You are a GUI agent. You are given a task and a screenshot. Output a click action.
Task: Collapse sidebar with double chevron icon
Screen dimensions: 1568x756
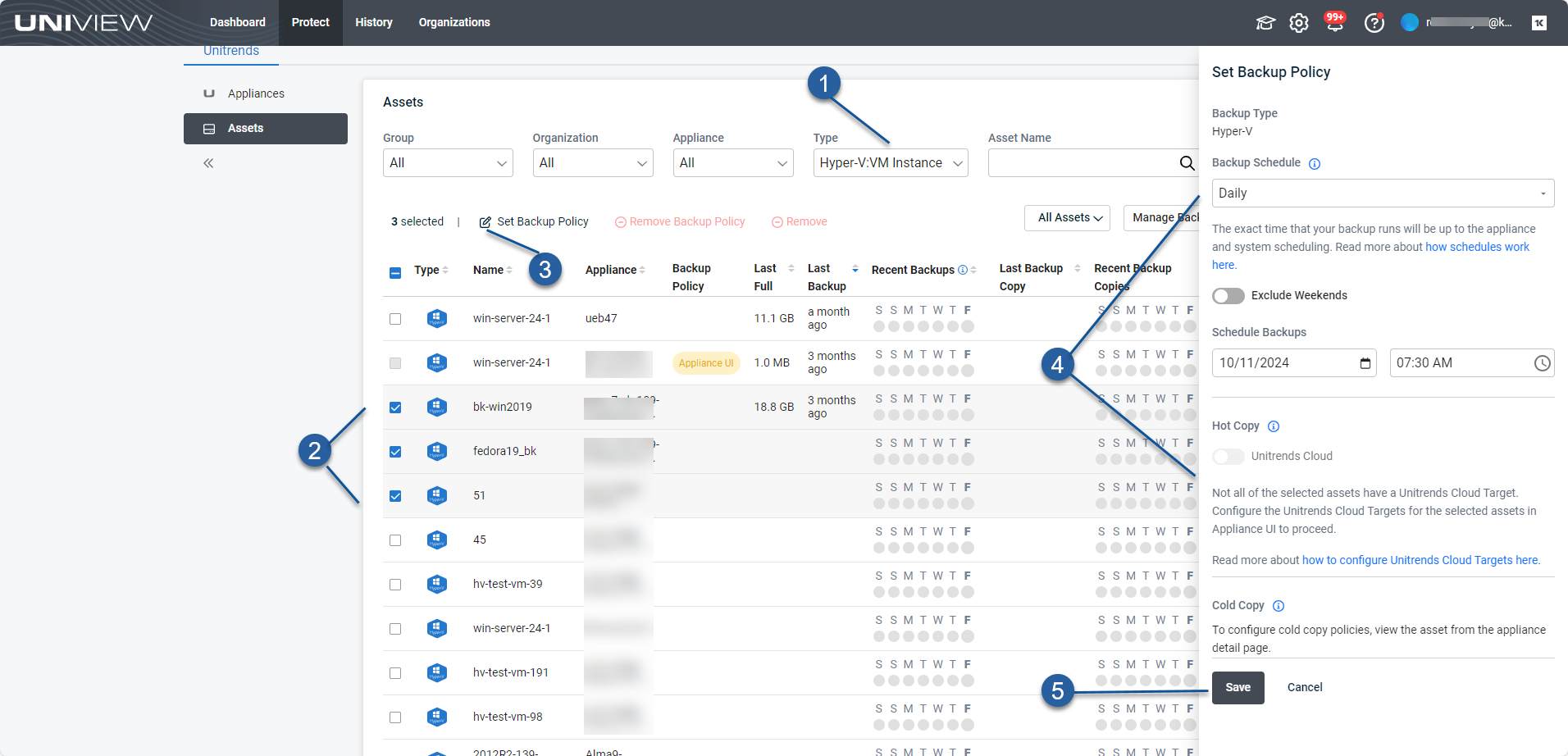(x=208, y=163)
